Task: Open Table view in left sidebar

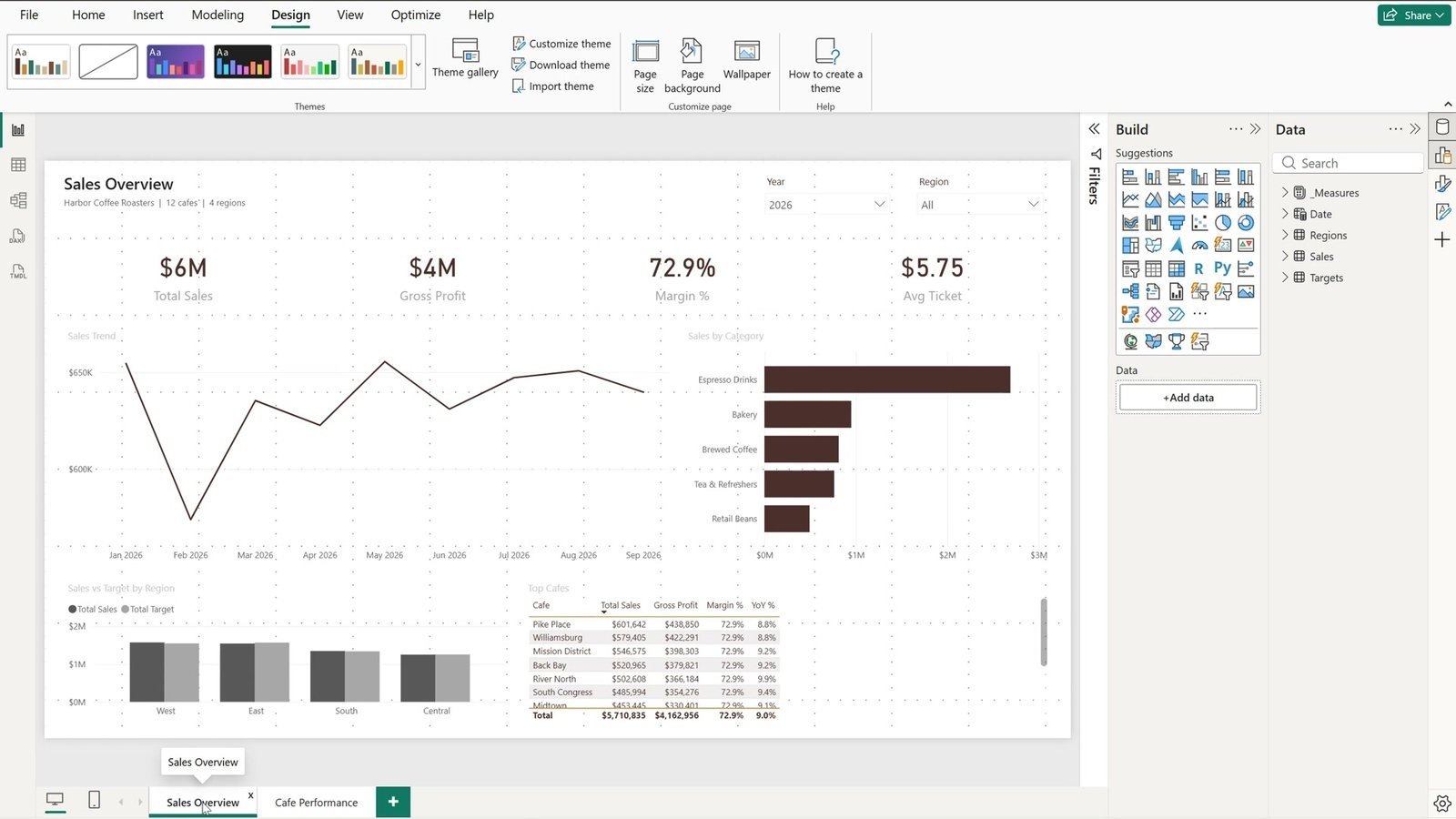Action: (18, 165)
